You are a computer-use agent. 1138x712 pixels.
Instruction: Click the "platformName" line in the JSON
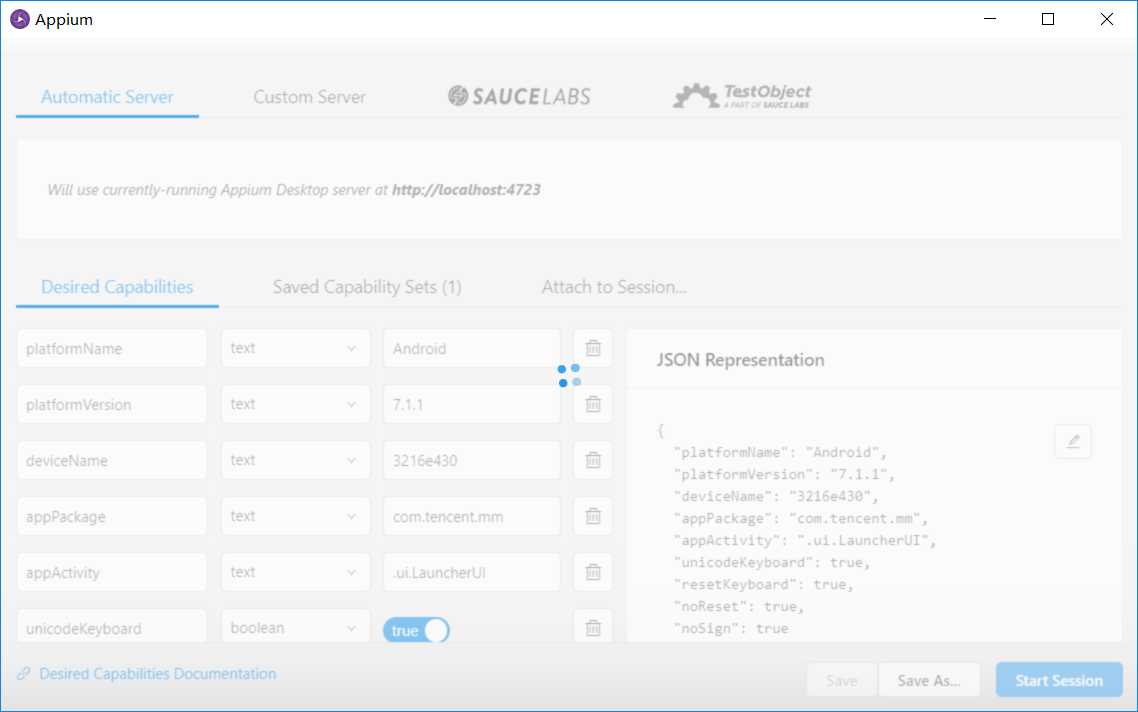tap(780, 452)
